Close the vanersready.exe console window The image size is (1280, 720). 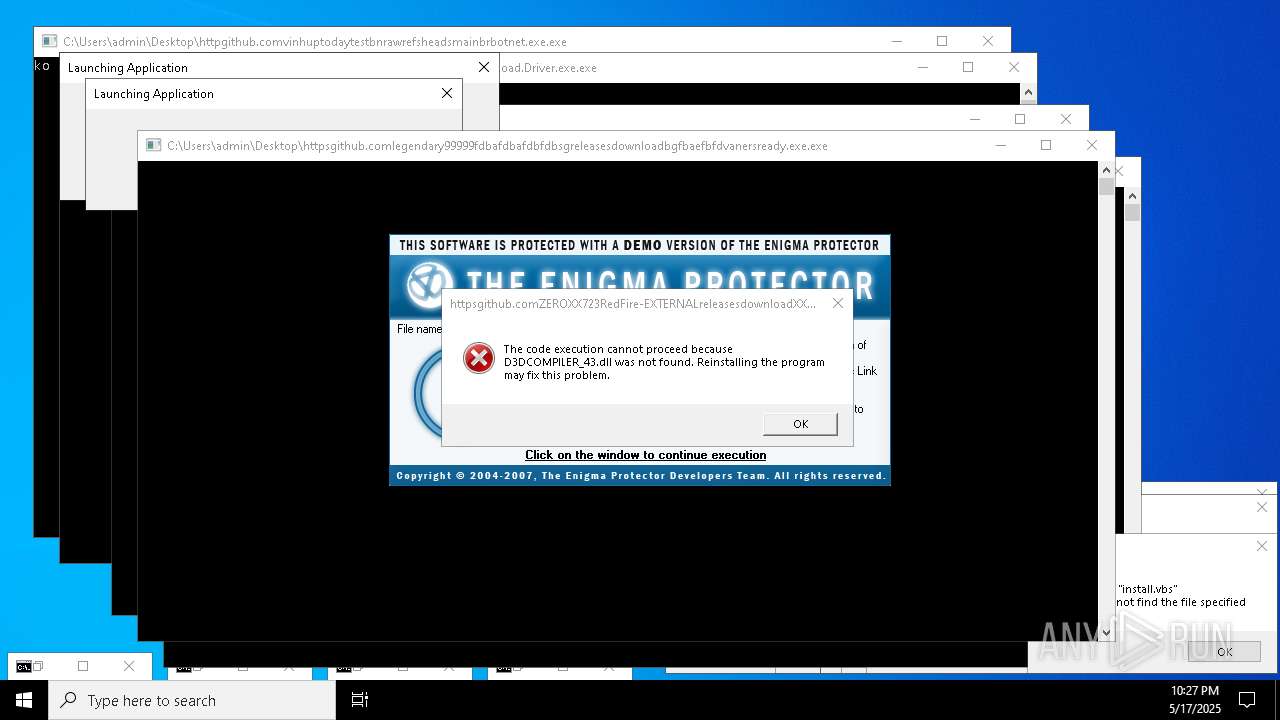pos(1092,145)
